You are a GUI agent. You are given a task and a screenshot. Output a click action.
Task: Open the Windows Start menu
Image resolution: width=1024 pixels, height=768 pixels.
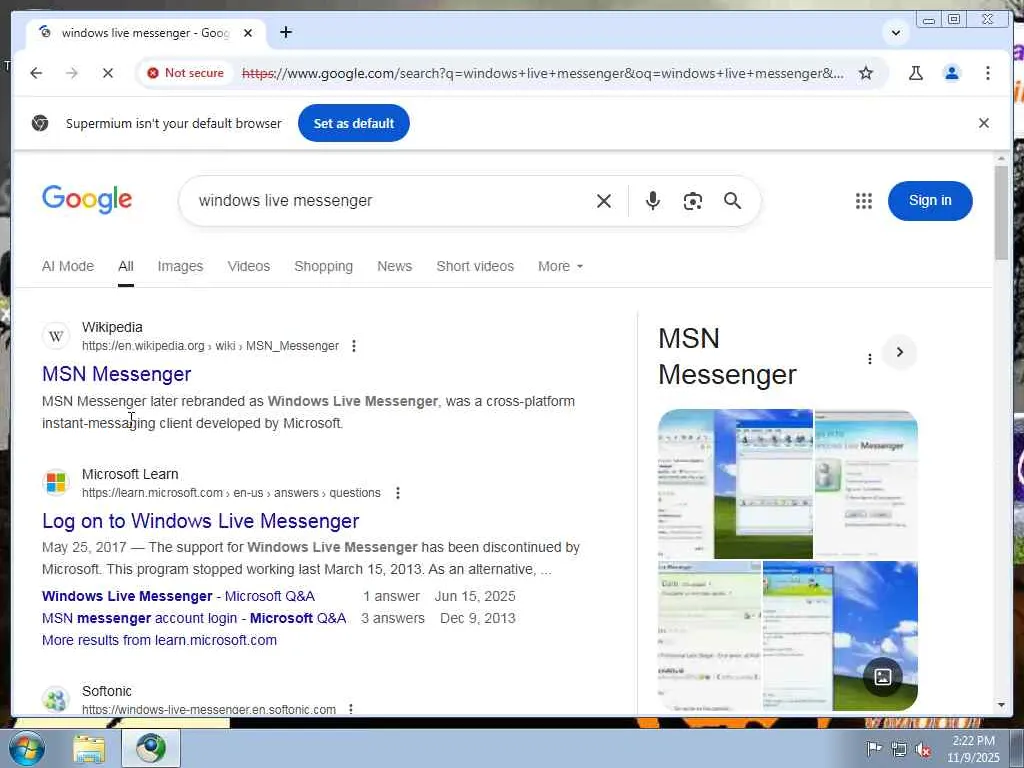click(26, 748)
